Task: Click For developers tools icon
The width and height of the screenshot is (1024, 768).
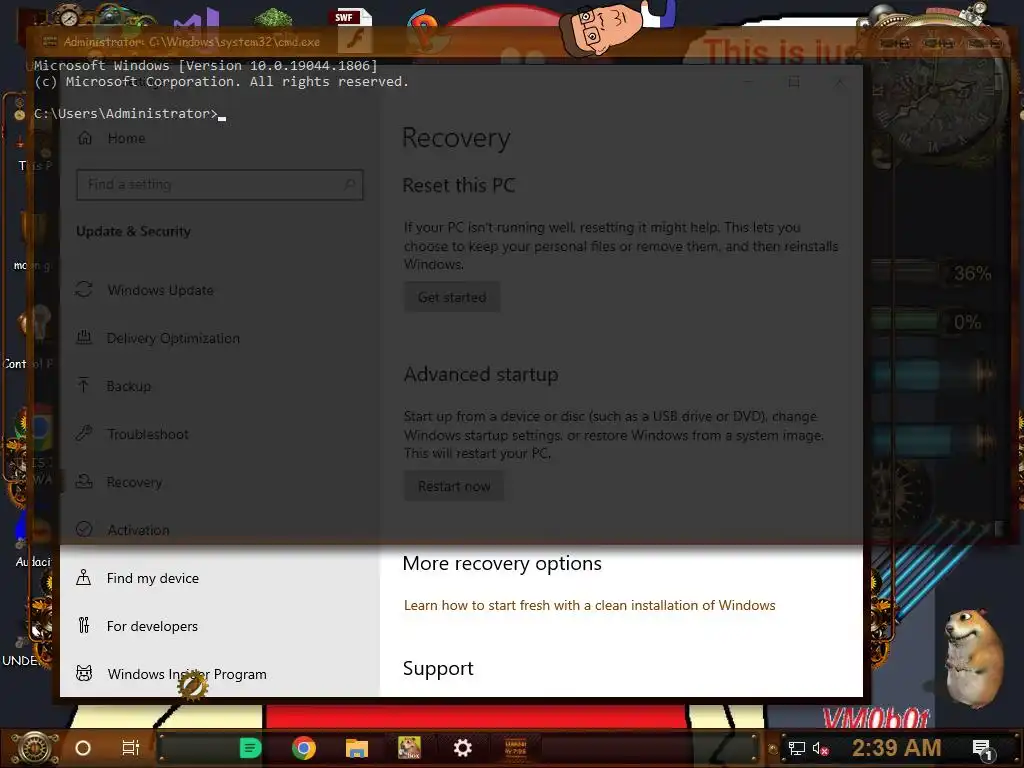Action: tap(84, 626)
